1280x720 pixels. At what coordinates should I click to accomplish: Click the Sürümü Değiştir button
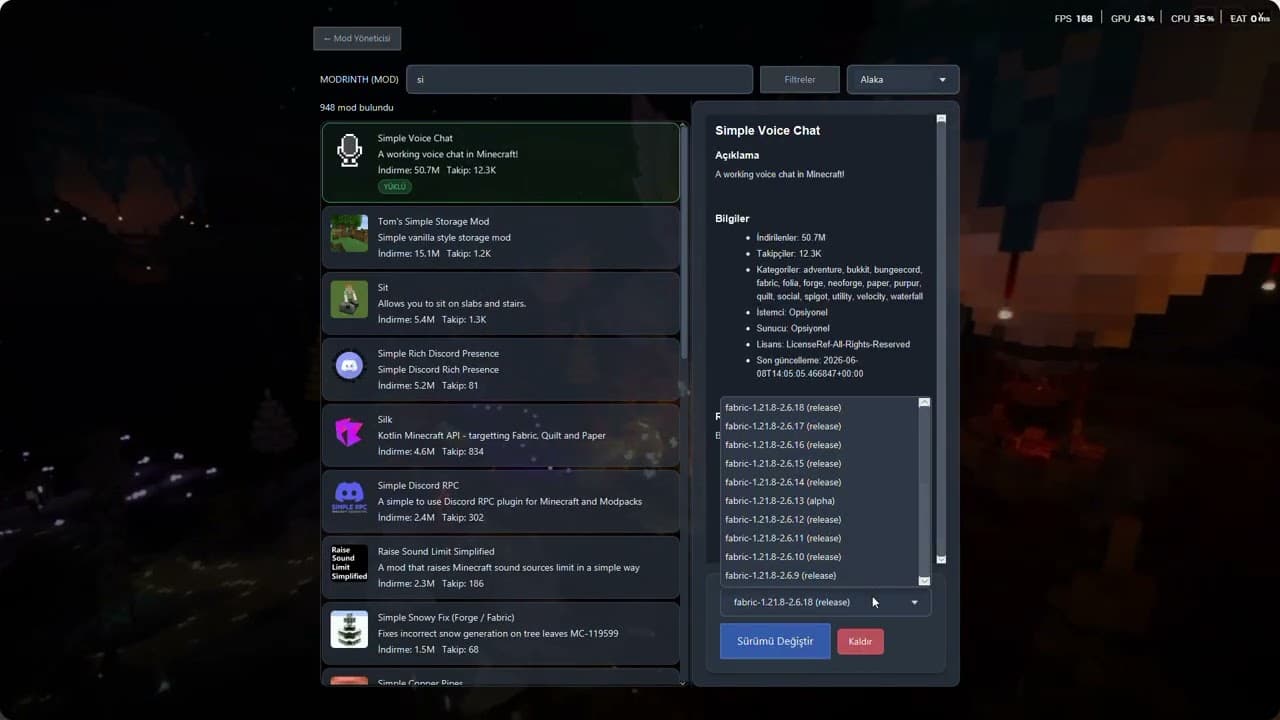775,641
